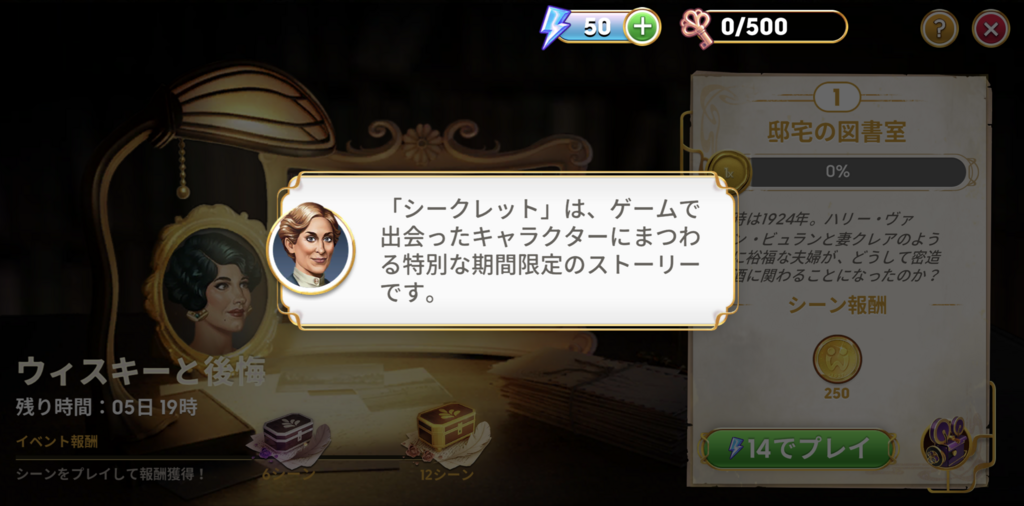
Task: Tap the green plus energy button
Action: 643,27
